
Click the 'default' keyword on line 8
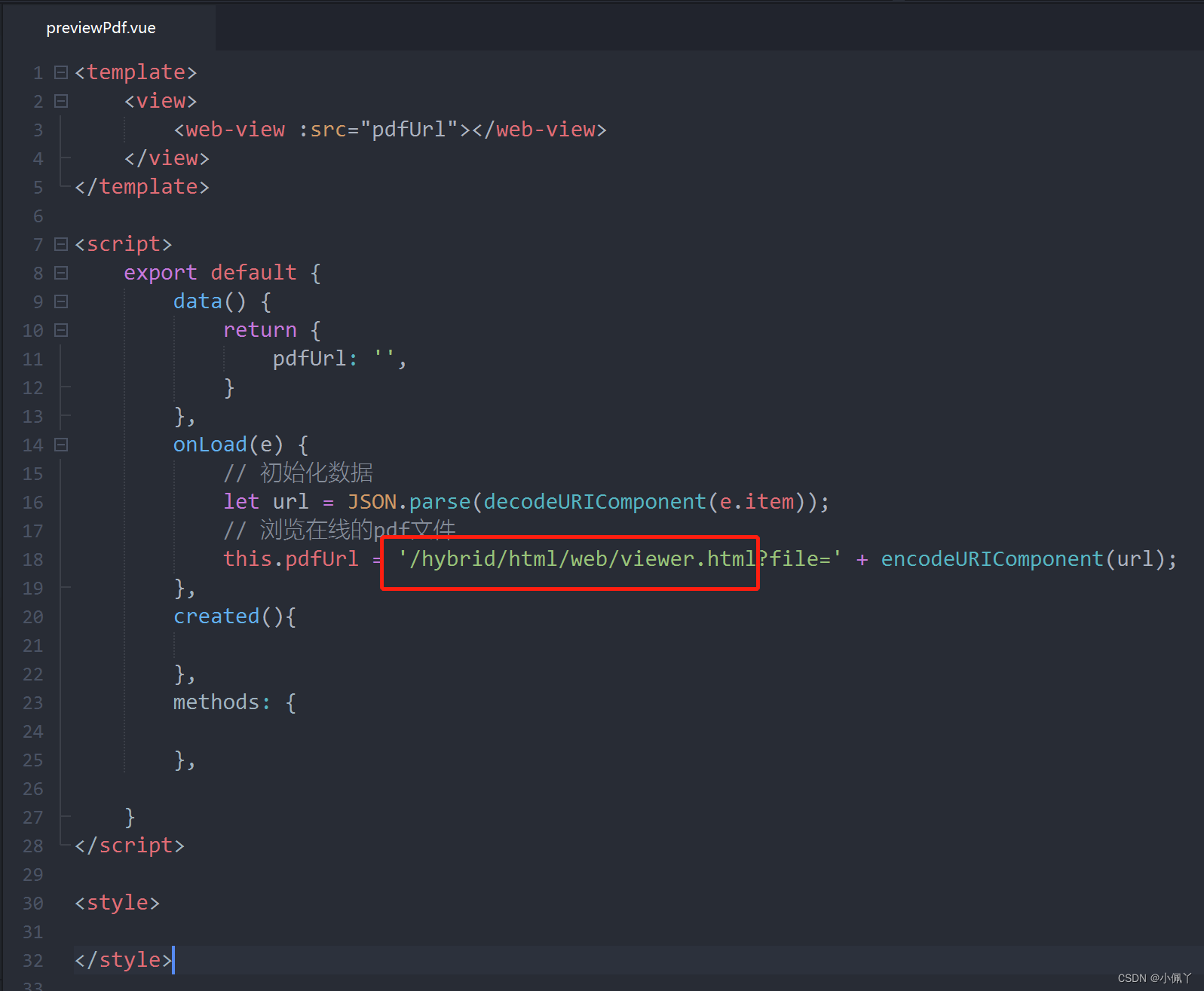pos(253,273)
